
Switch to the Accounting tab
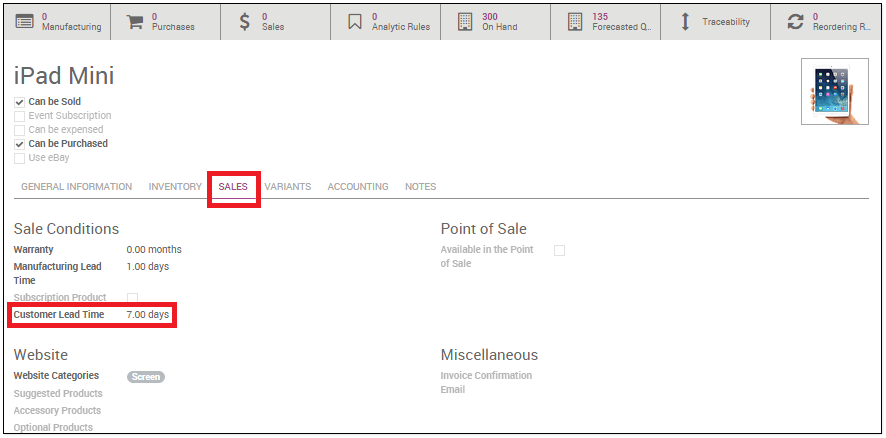pyautogui.click(x=358, y=187)
